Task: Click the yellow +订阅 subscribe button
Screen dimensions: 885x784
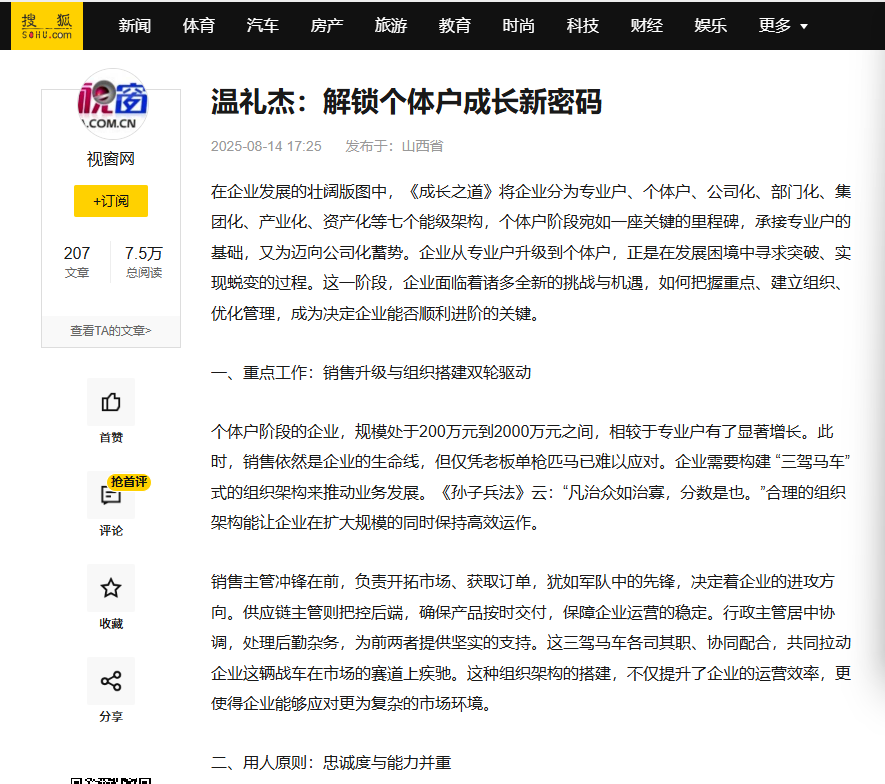Action: (x=110, y=201)
